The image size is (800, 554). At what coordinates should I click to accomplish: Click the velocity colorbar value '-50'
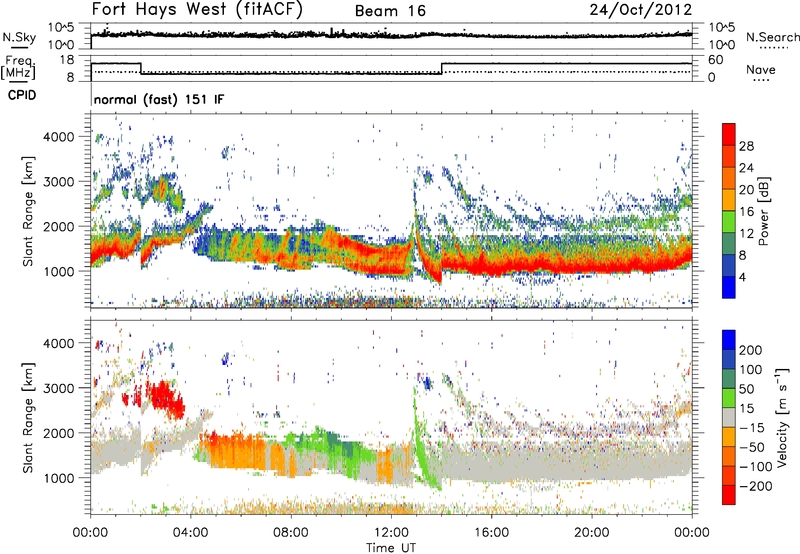pos(751,447)
